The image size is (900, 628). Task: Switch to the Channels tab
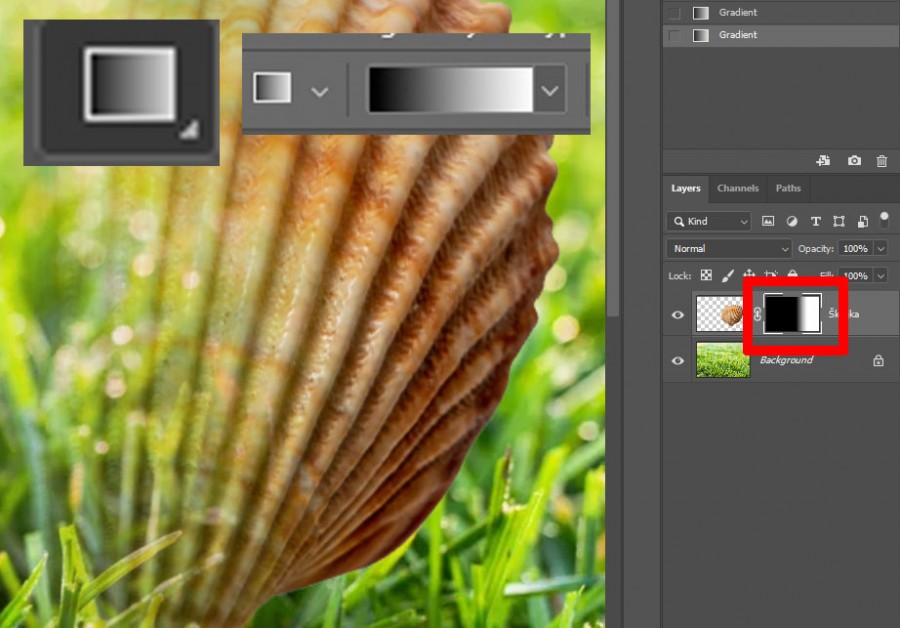(738, 188)
